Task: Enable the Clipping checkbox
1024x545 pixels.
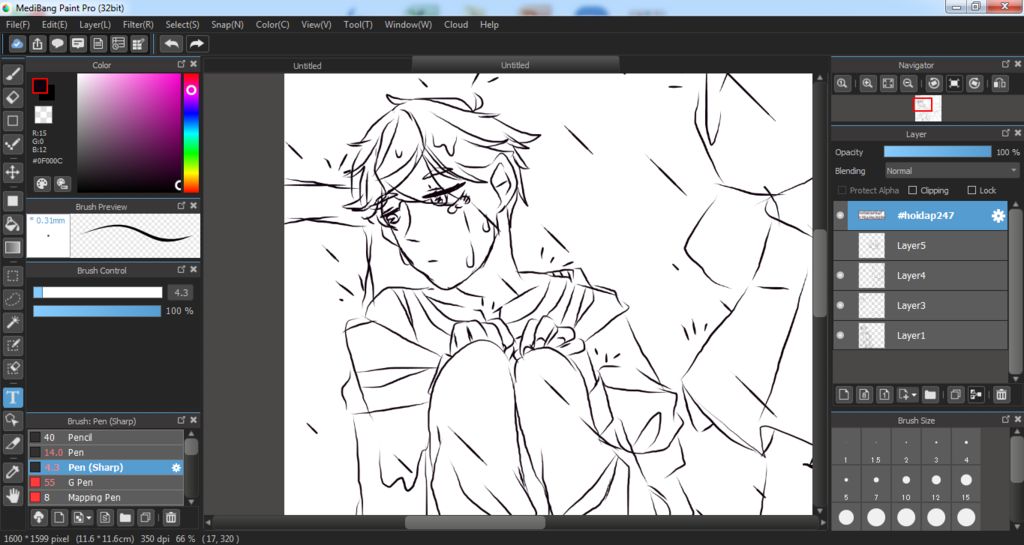Action: click(913, 190)
